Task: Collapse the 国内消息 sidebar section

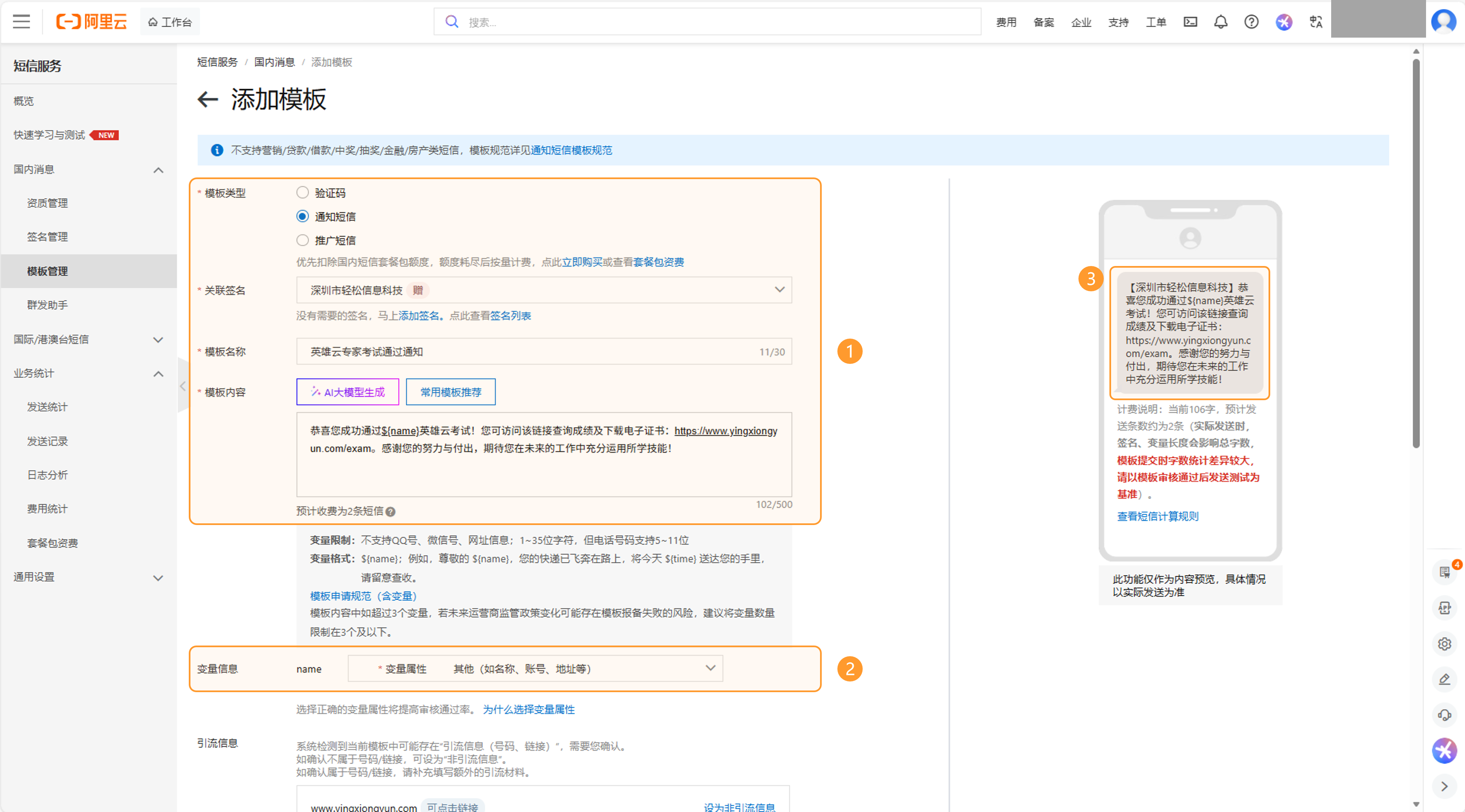Action: click(159, 169)
